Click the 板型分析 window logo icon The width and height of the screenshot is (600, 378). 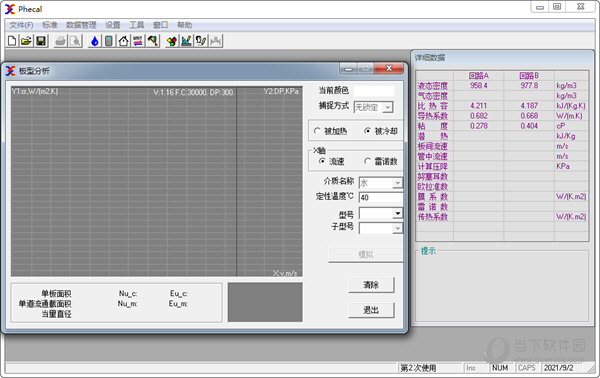pos(10,71)
